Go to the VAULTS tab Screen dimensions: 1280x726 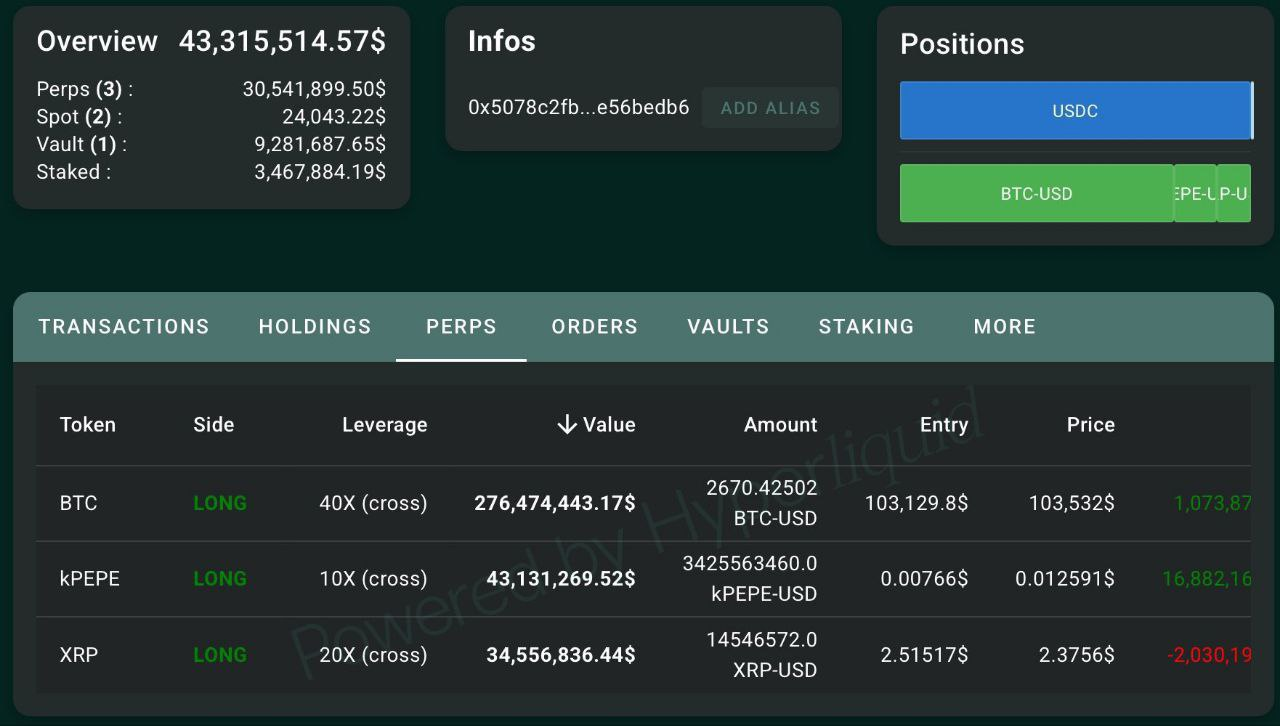(728, 327)
